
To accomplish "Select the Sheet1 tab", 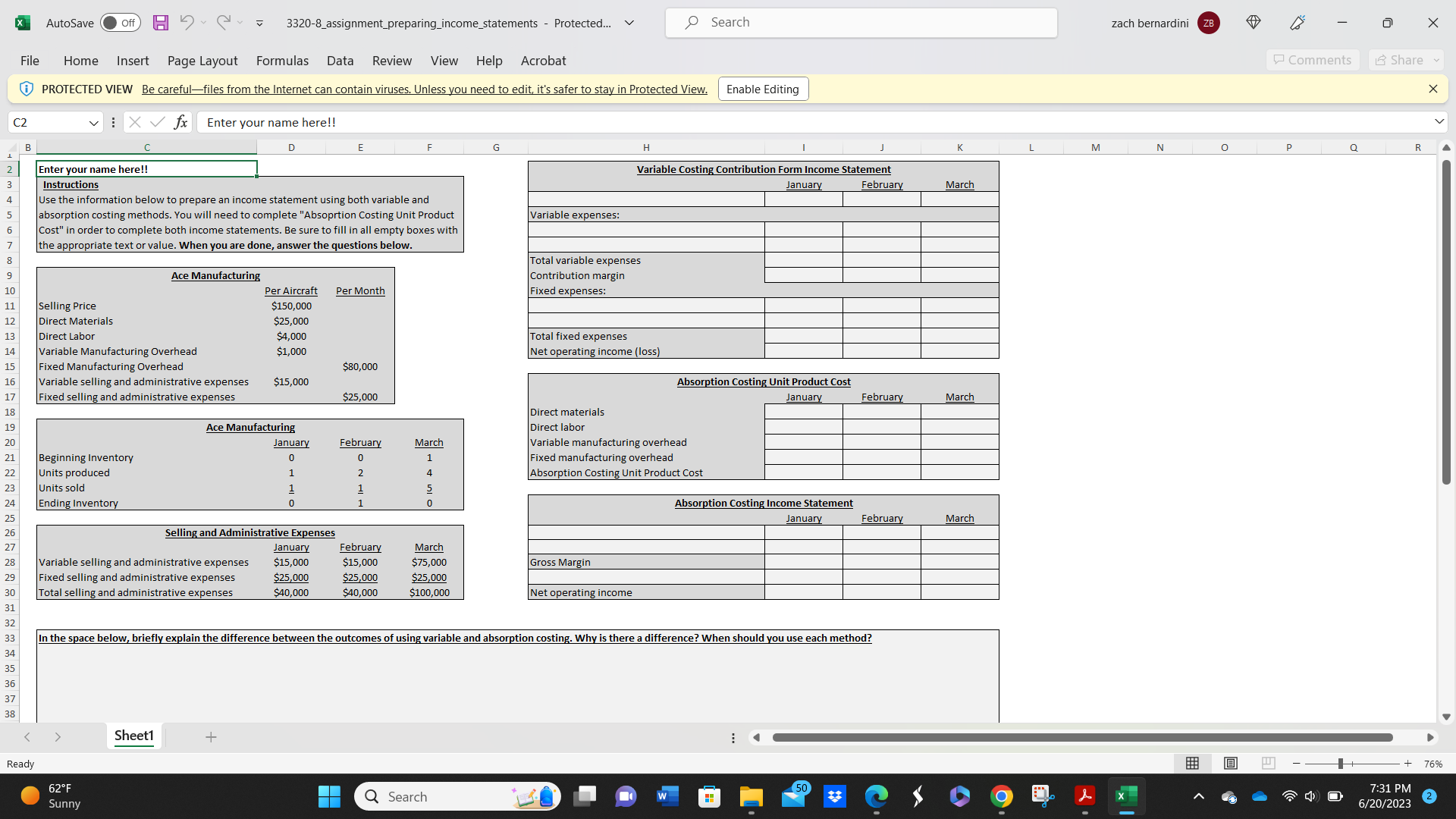I will 133,736.
